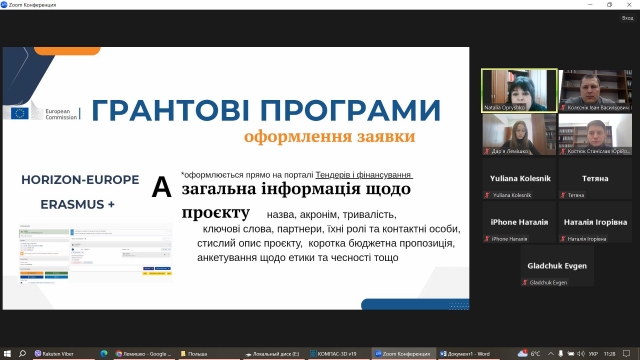Switch the УКР keyboard language indicator
640x360 pixels.
click(594, 353)
